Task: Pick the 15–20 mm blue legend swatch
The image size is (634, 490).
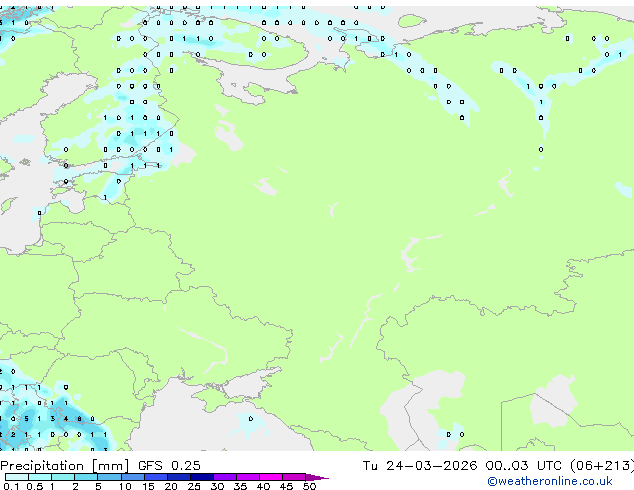Action: pyautogui.click(x=155, y=477)
